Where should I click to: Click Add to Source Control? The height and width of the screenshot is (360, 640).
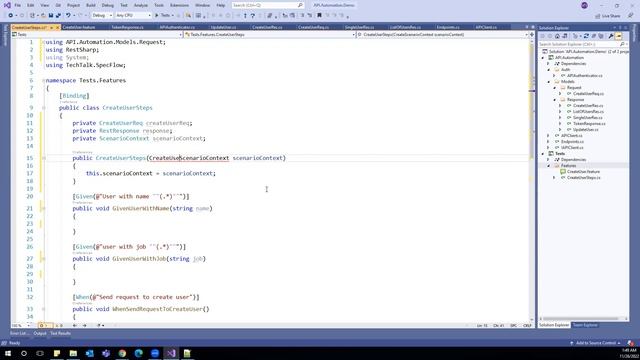[x=595, y=343]
